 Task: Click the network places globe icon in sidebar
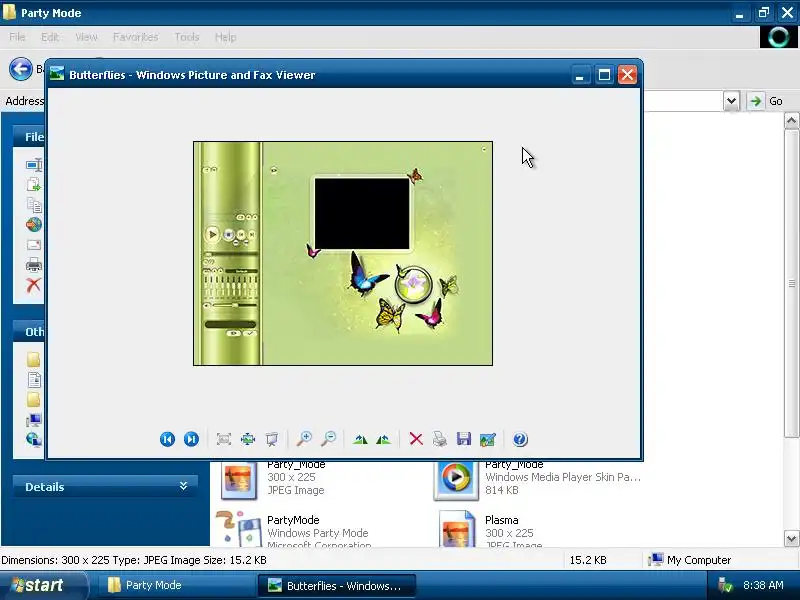click(x=34, y=439)
